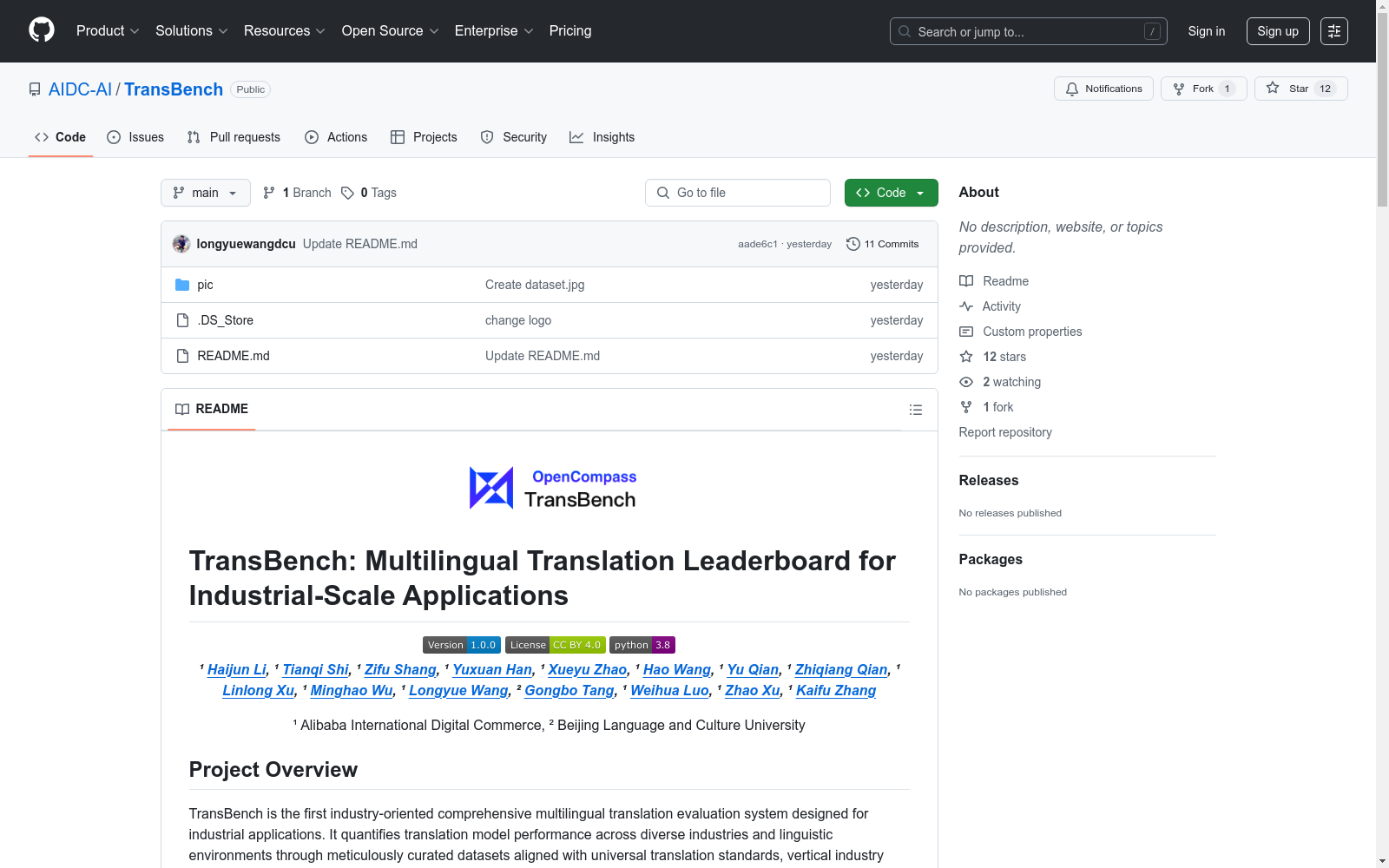
Task: Click the 'Create dataset.jpg' commit message
Action: tap(535, 285)
